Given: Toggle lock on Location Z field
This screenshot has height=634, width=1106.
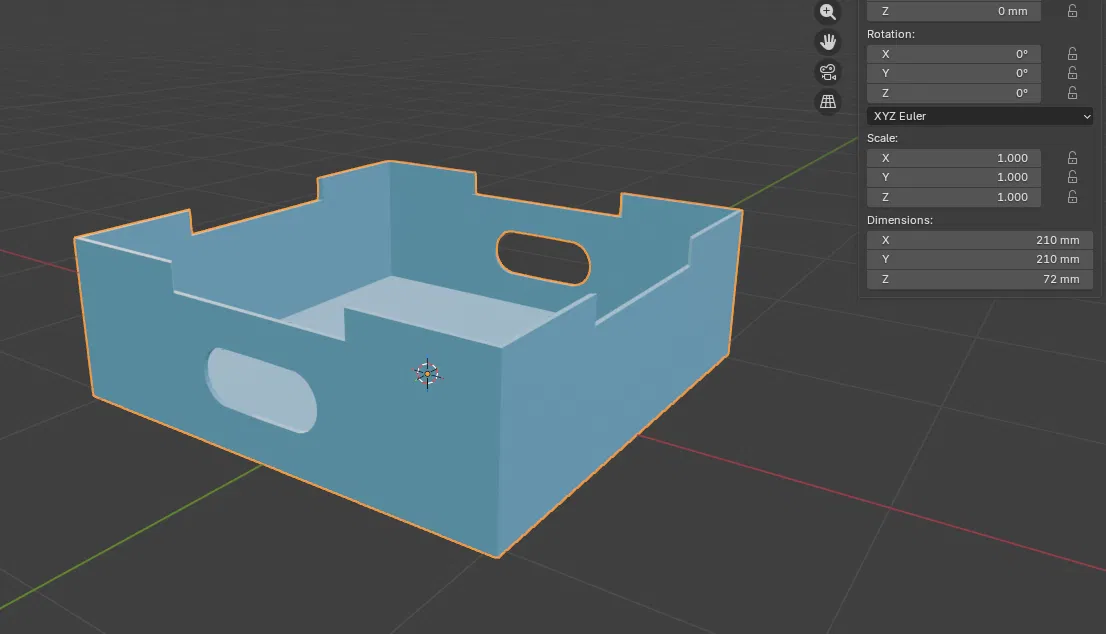Looking at the screenshot, I should [1072, 11].
